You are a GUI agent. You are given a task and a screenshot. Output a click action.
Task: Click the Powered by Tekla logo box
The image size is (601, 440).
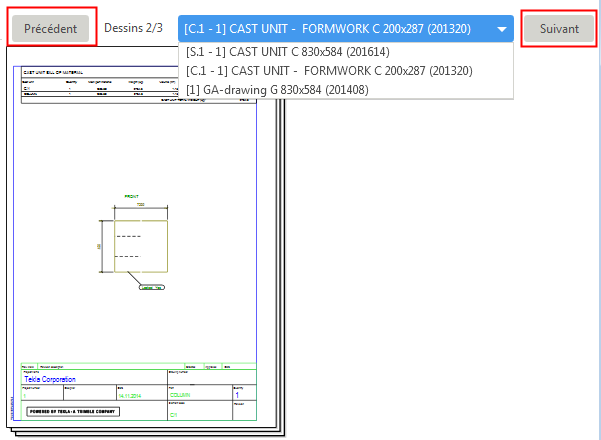(x=67, y=410)
